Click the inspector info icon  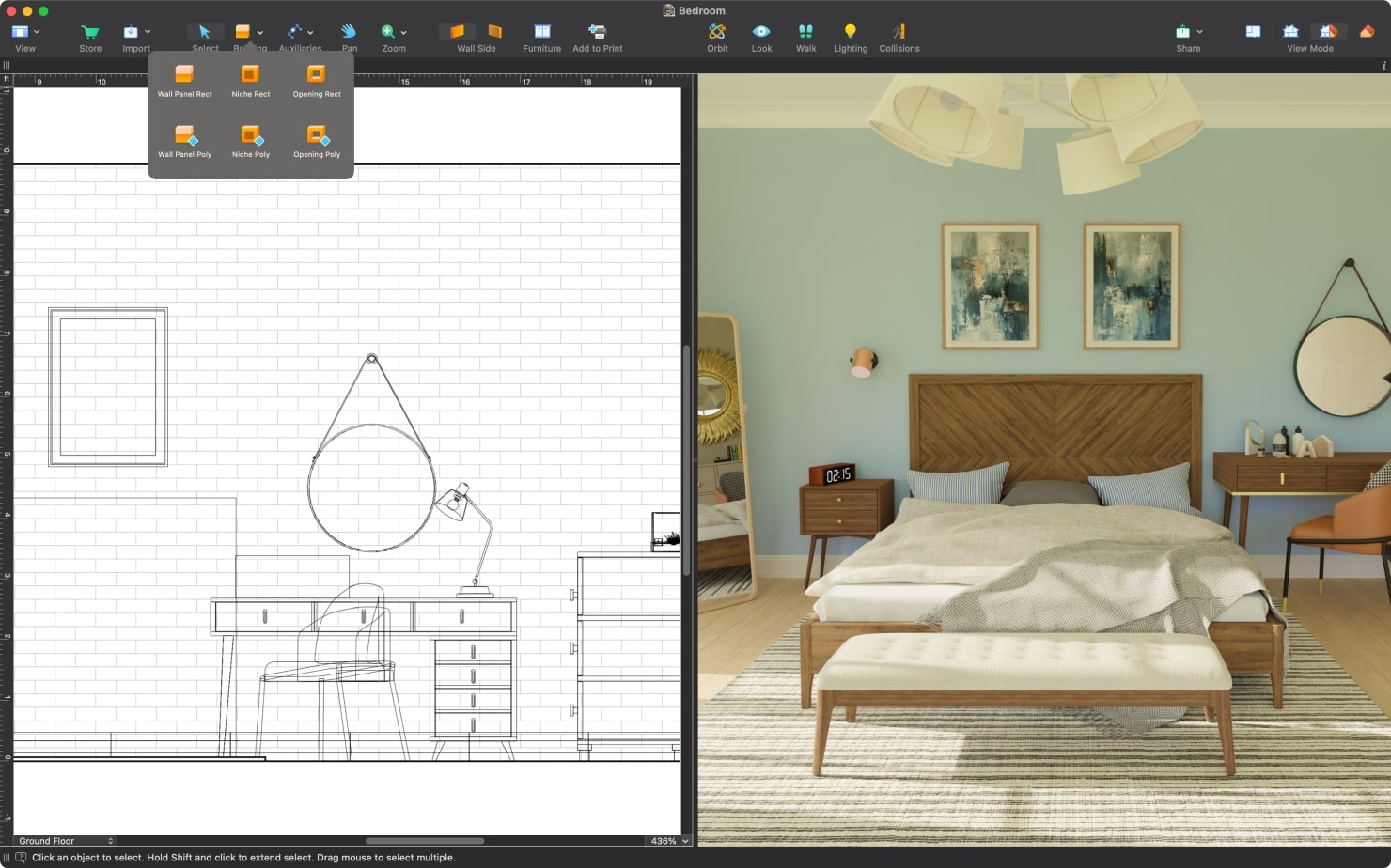click(x=1383, y=66)
